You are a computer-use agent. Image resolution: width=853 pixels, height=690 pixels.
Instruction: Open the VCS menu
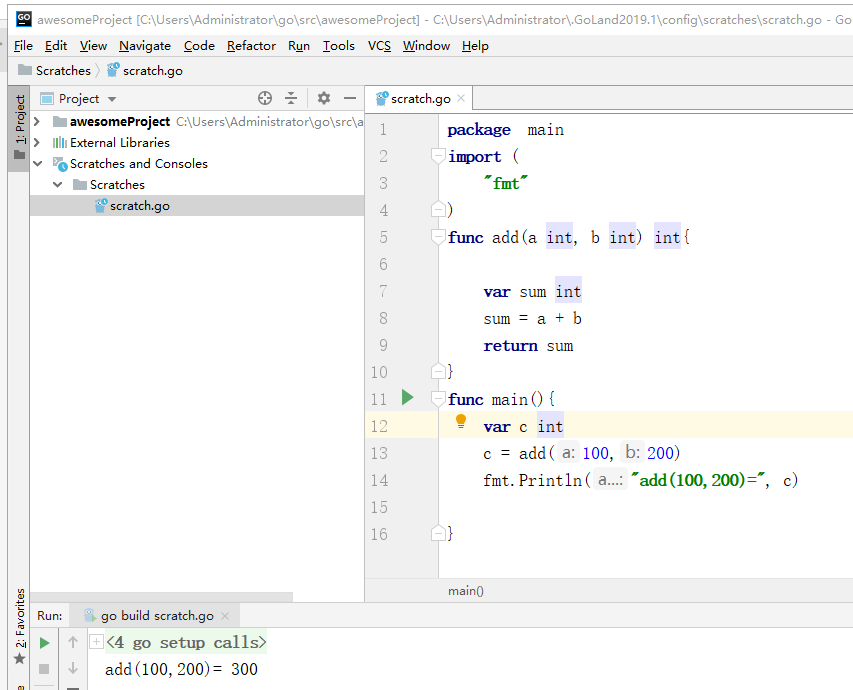(379, 46)
